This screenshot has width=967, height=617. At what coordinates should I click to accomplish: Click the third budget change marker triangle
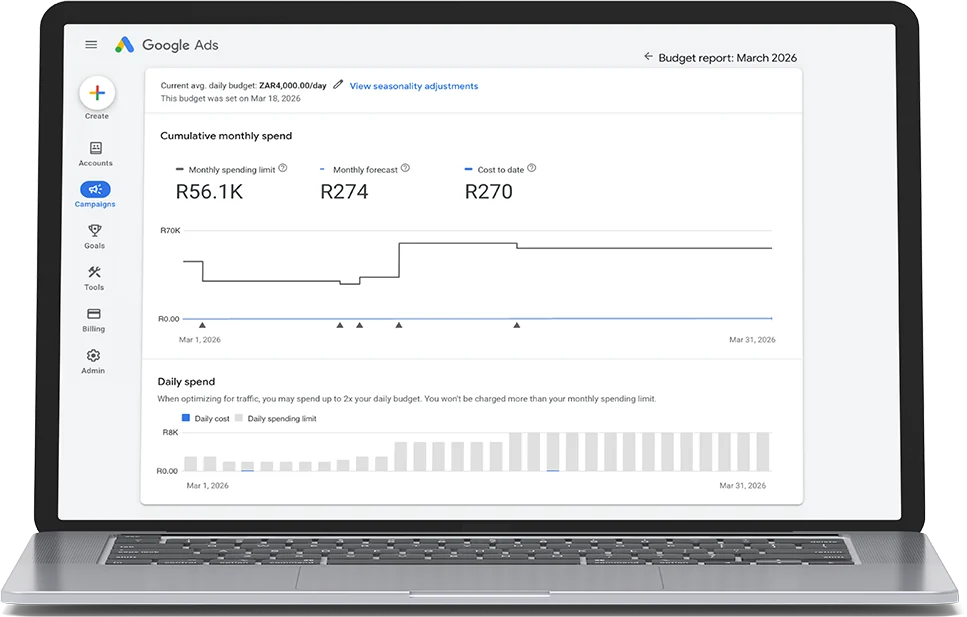click(360, 325)
